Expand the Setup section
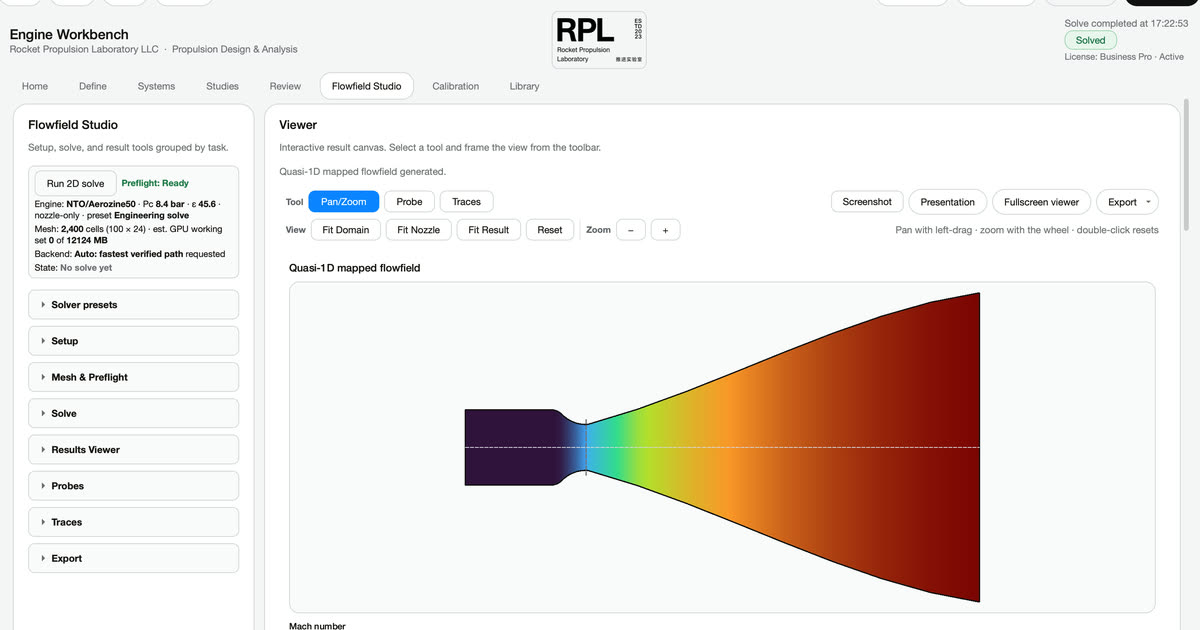The height and width of the screenshot is (630, 1200). pyautogui.click(x=133, y=341)
